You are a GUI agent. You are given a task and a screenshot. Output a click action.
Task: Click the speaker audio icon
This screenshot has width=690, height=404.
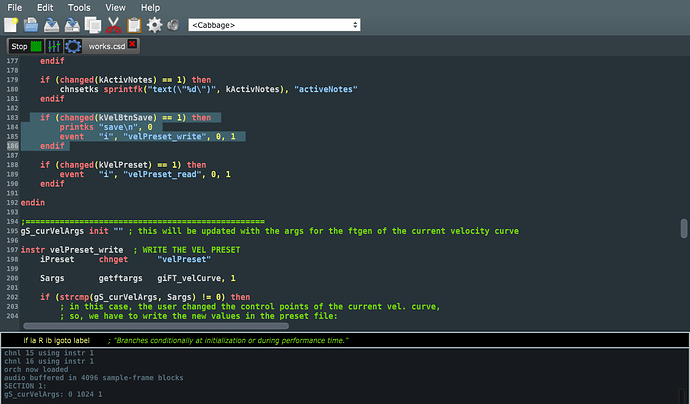coord(174,25)
